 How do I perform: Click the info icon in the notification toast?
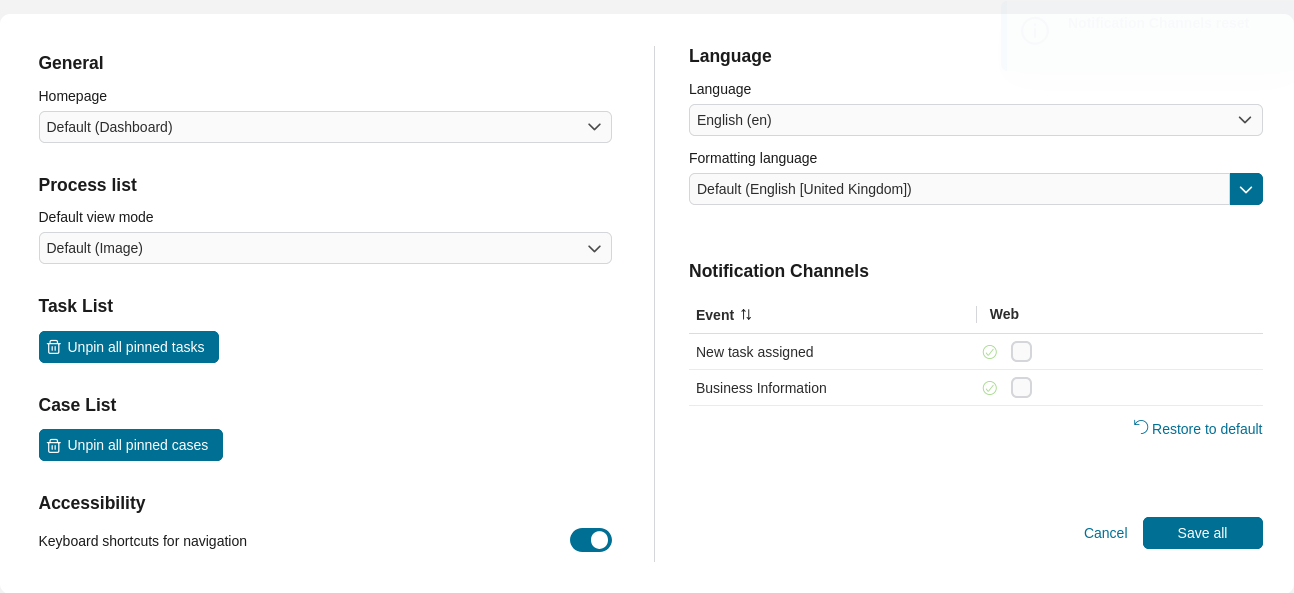[x=1034, y=30]
